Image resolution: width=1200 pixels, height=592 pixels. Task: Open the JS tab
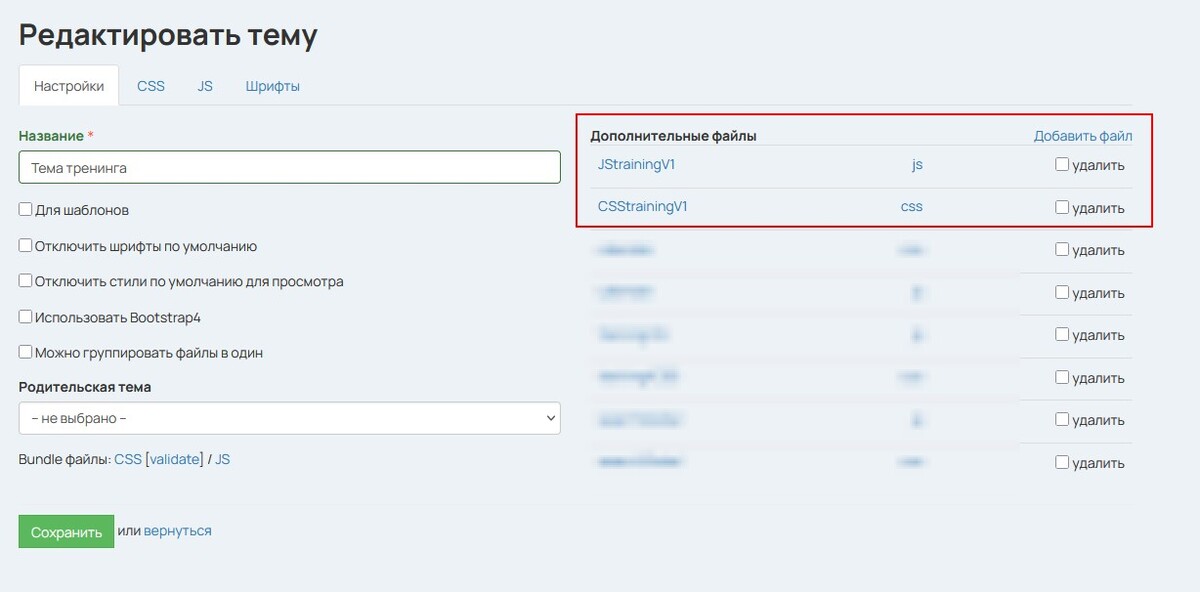coord(205,86)
